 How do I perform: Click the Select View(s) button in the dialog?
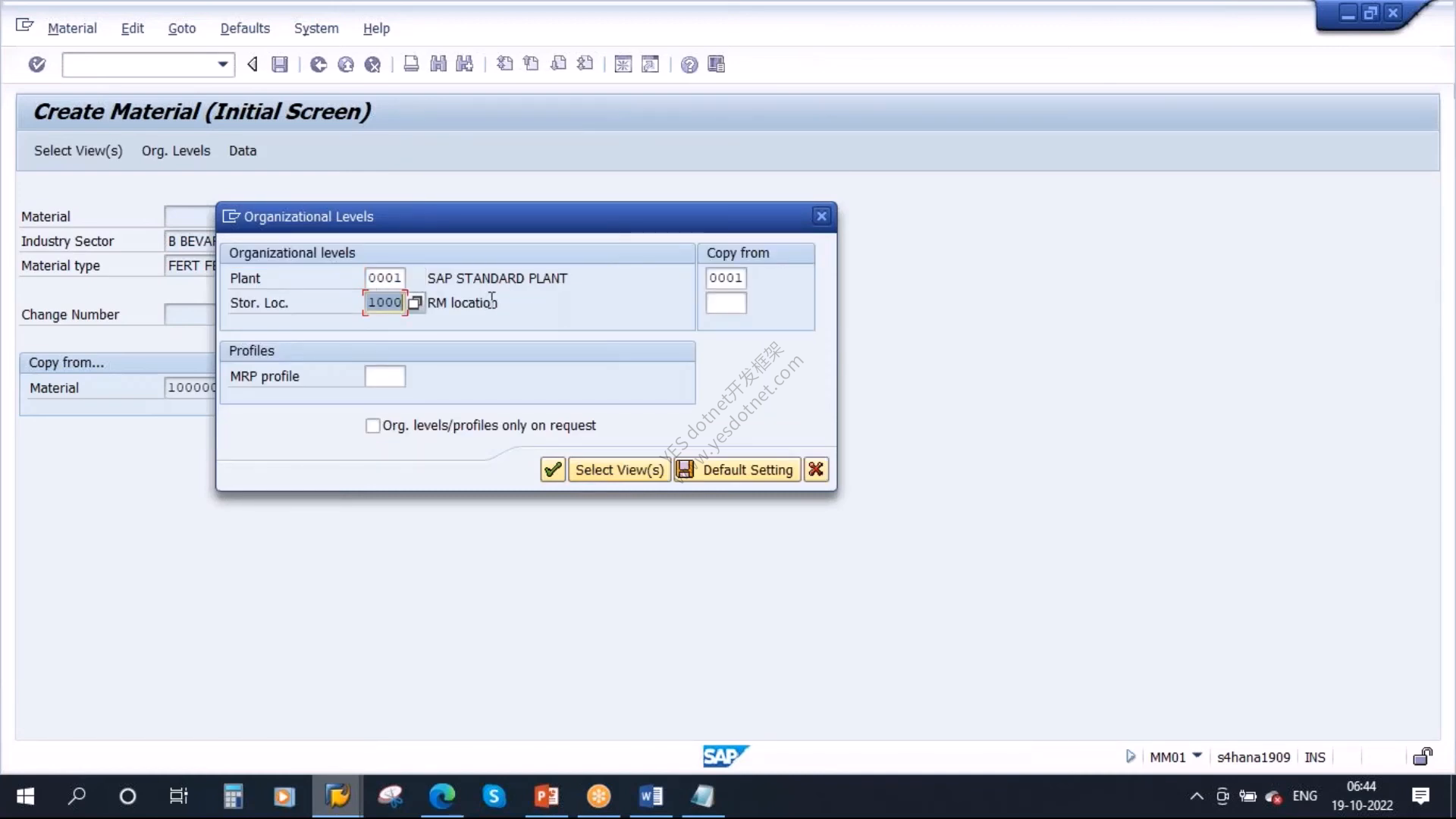point(620,469)
